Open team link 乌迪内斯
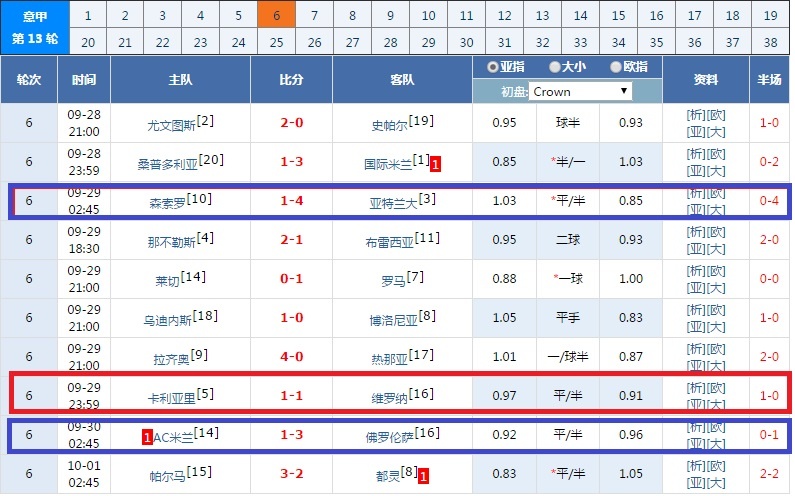 (168, 321)
